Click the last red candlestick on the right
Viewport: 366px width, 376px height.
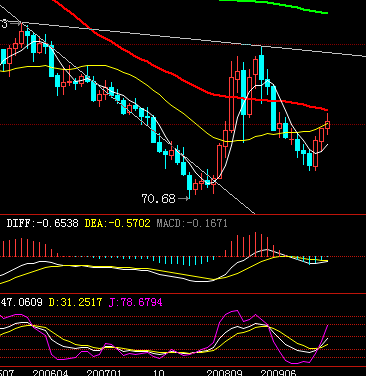click(328, 124)
